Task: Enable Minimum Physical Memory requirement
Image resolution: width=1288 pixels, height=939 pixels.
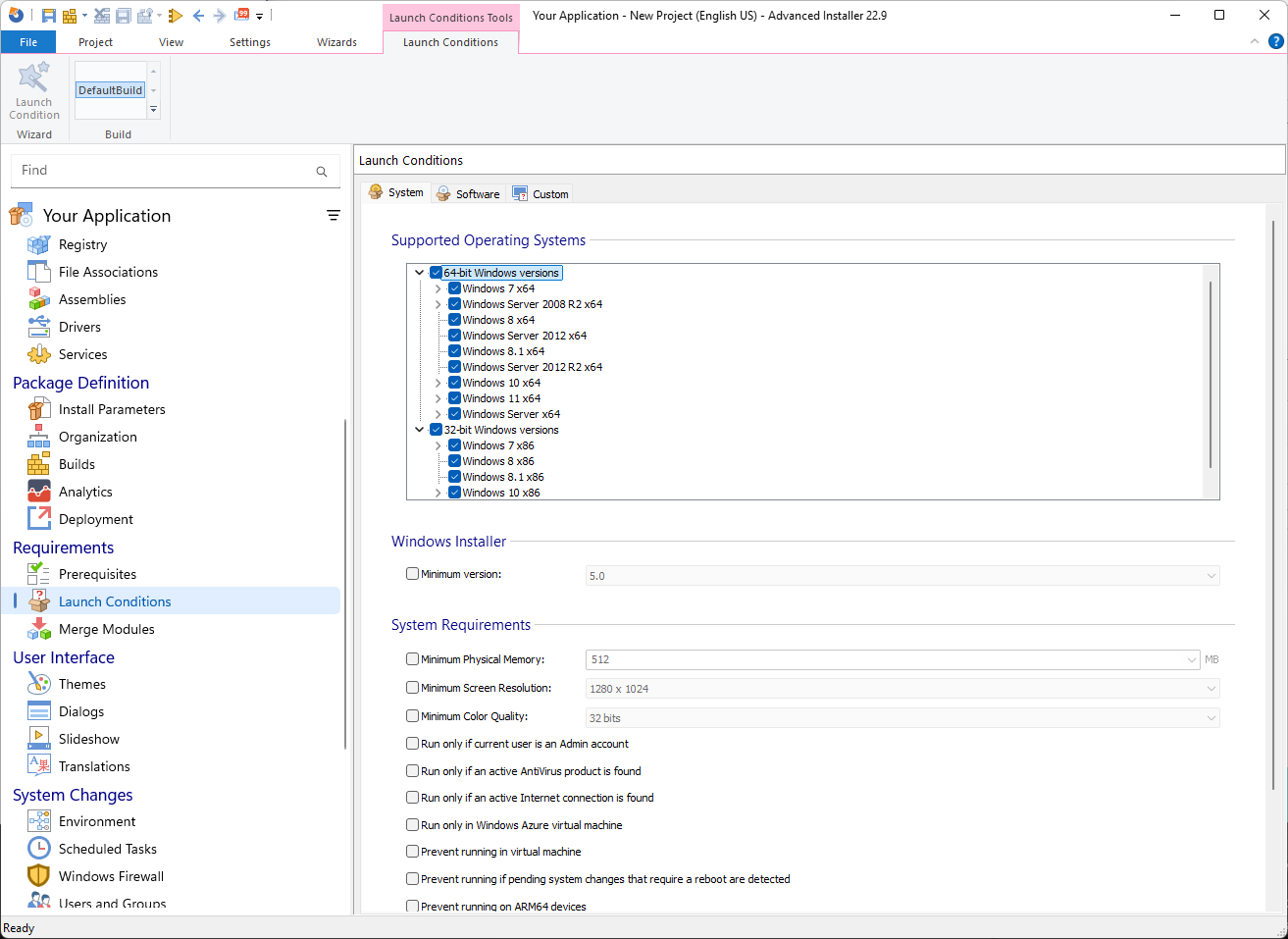Action: click(x=412, y=658)
